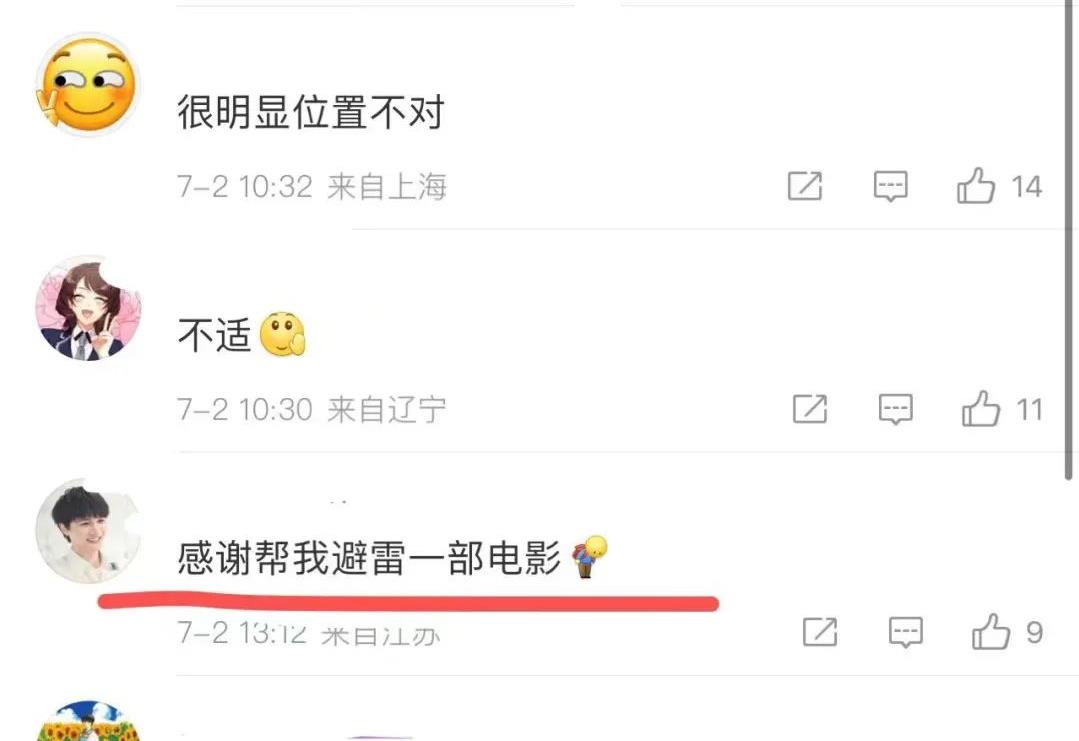The width and height of the screenshot is (1079, 741).
Task: Open reply for the '不适' comment
Action: (x=895, y=409)
